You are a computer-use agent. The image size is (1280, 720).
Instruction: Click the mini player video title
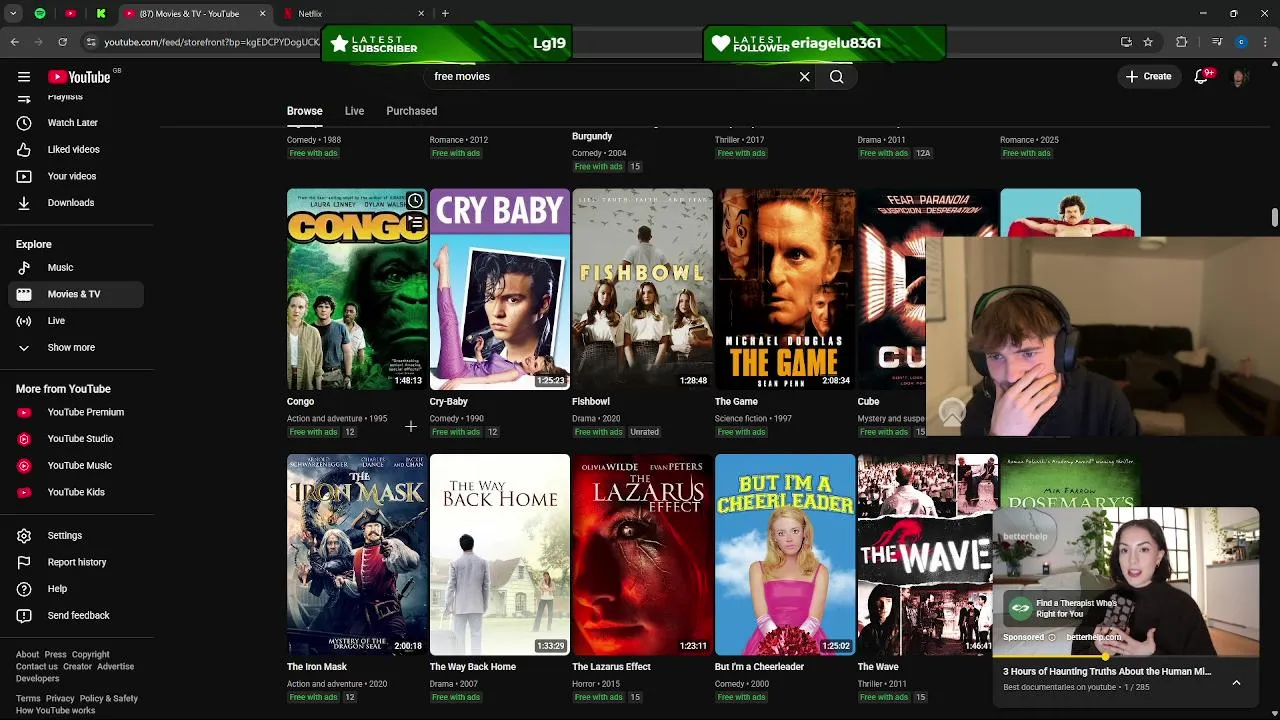coord(1107,672)
